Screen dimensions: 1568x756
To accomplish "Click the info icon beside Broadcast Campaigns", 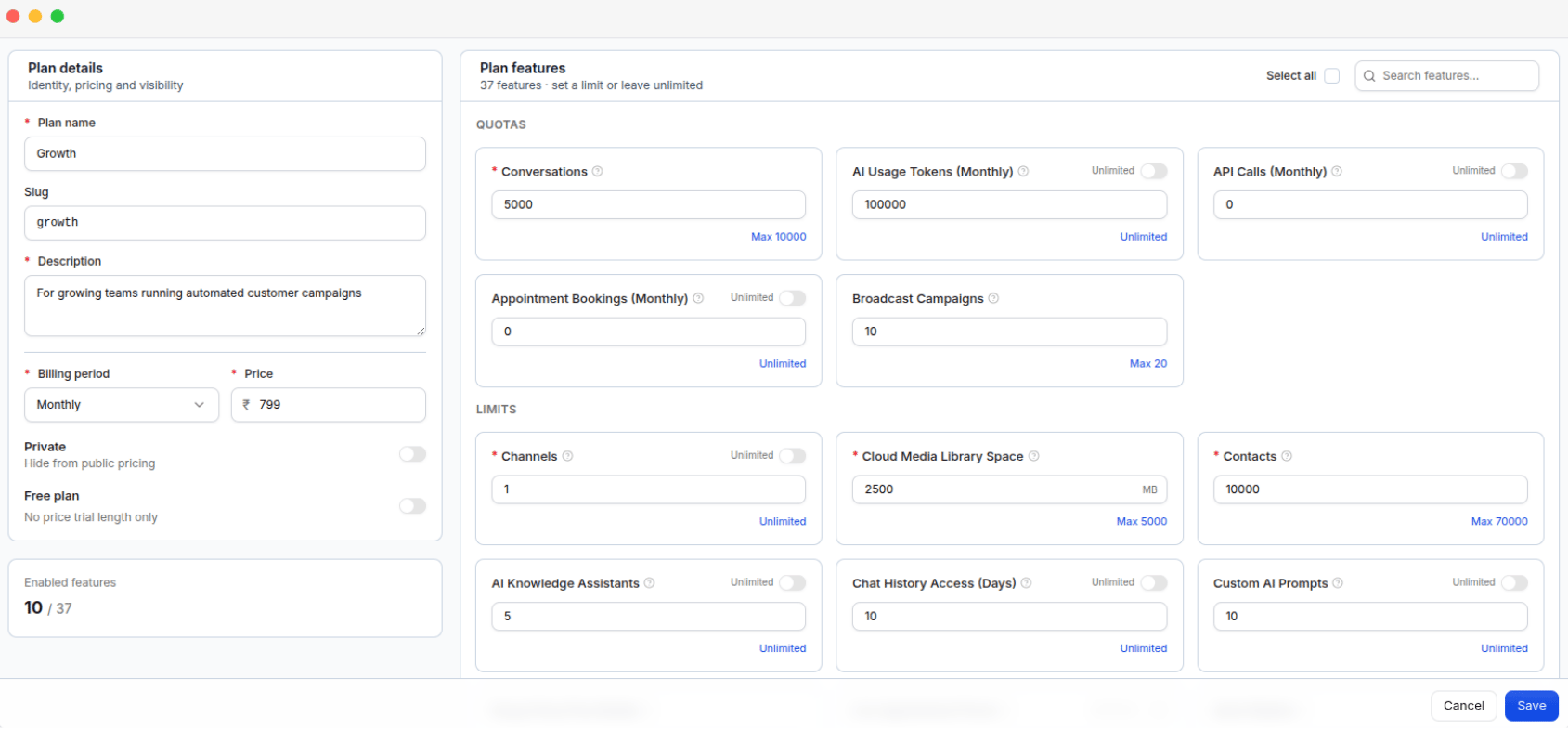I will pyautogui.click(x=993, y=298).
